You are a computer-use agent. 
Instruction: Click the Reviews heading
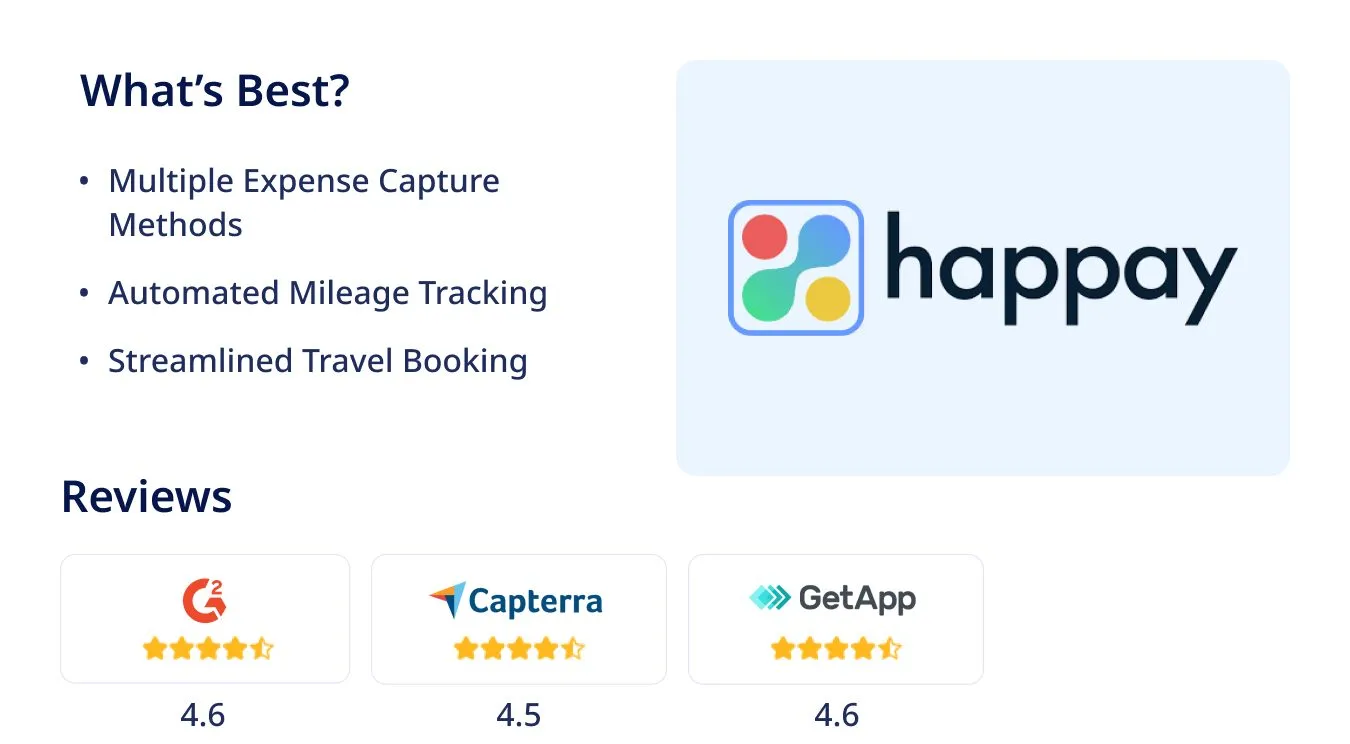(147, 496)
